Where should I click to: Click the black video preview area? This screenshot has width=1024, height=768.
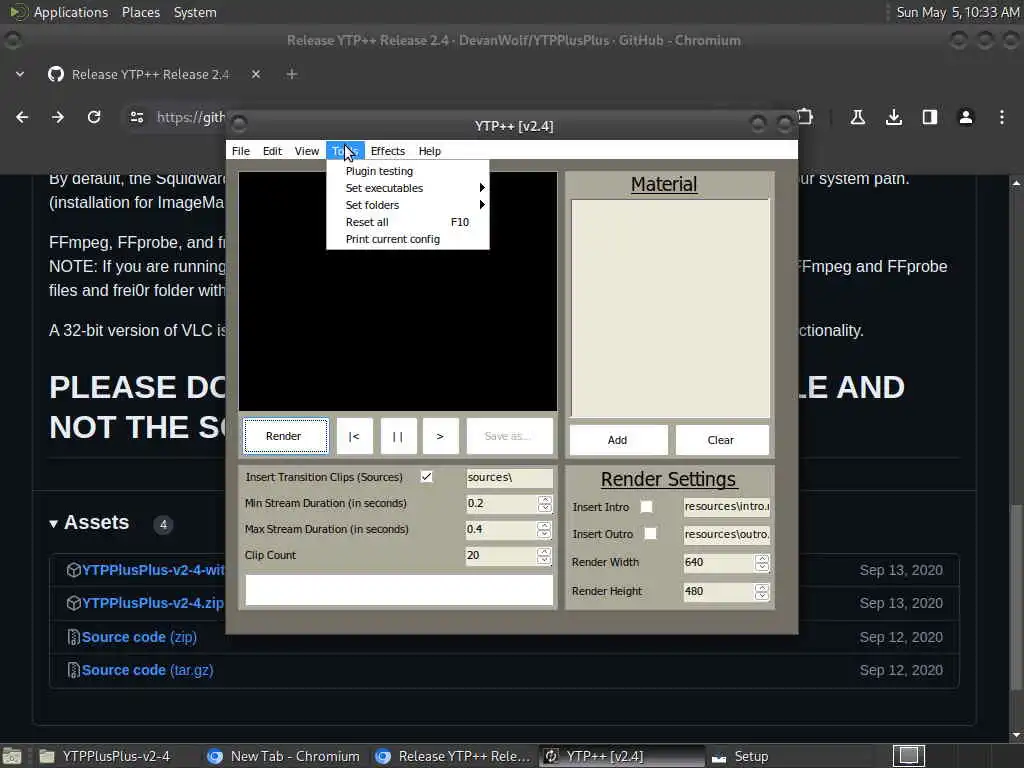[x=398, y=291]
